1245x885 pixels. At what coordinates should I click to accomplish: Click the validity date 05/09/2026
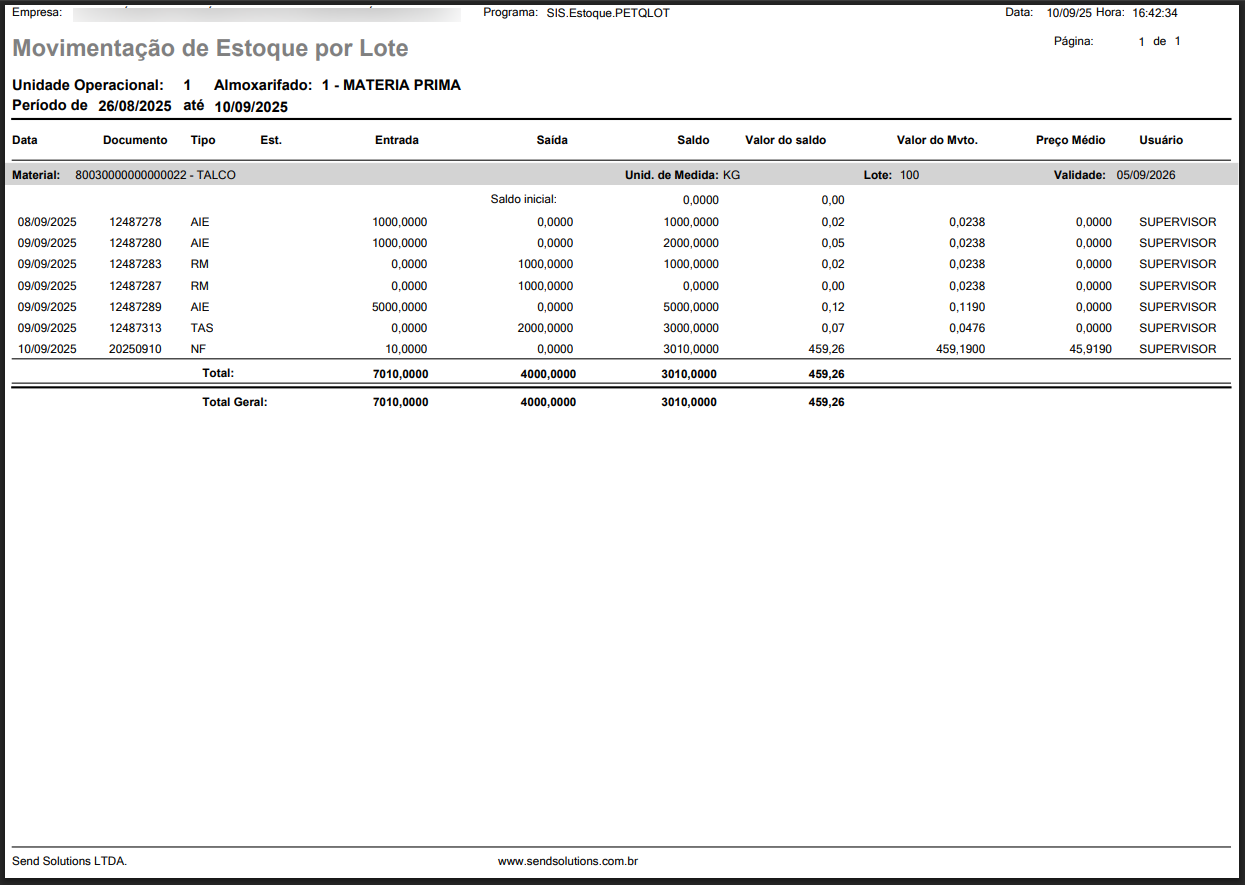(x=1146, y=175)
